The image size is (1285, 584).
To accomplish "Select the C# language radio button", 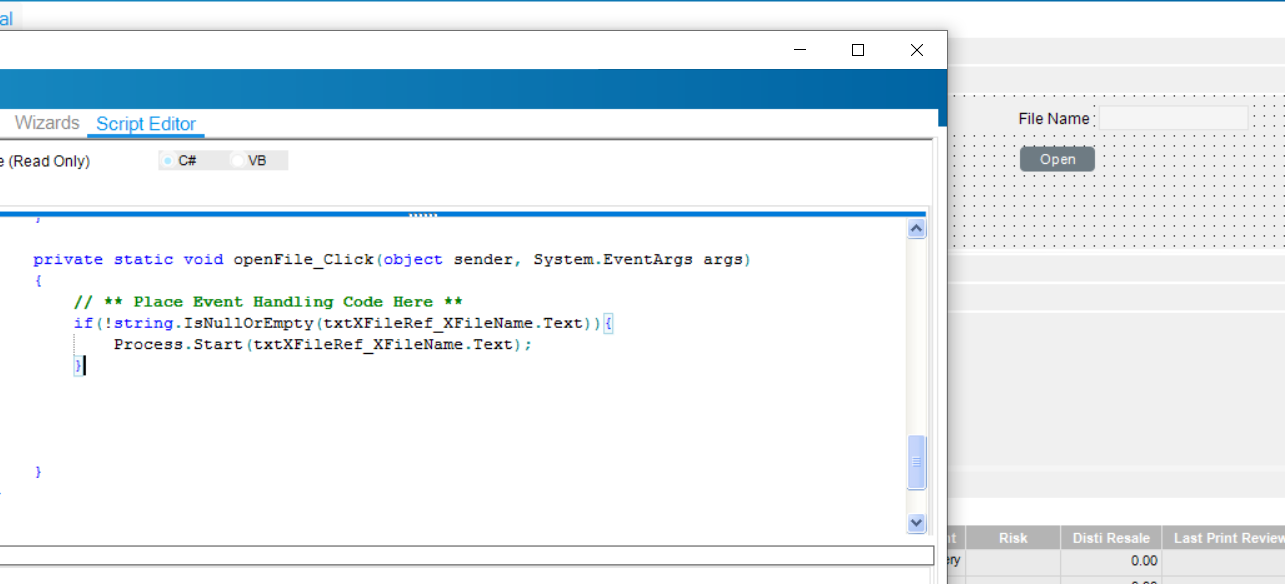I will click(x=168, y=160).
